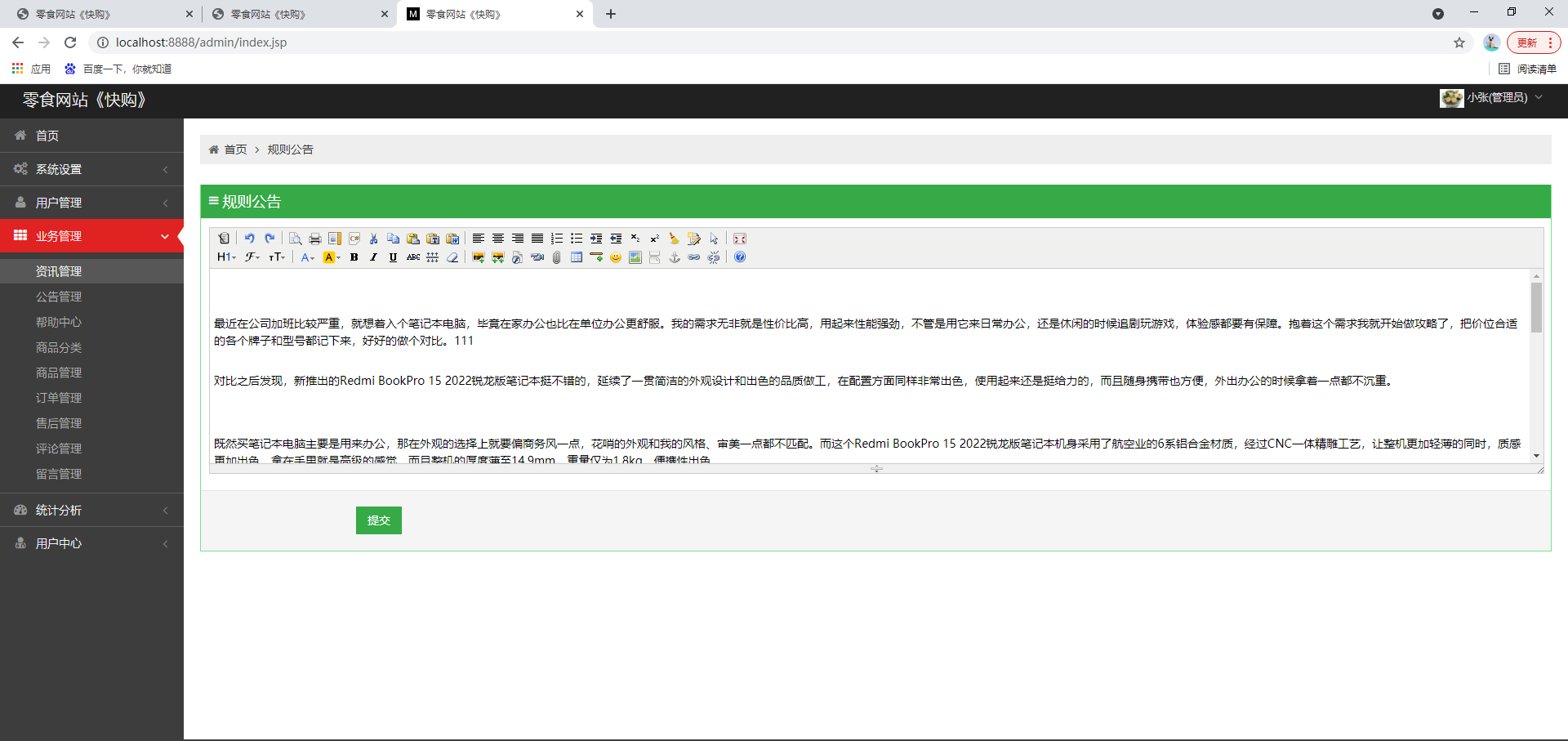Screen dimensions: 1568x741
Task: Reload the page in browser
Action: [x=70, y=42]
